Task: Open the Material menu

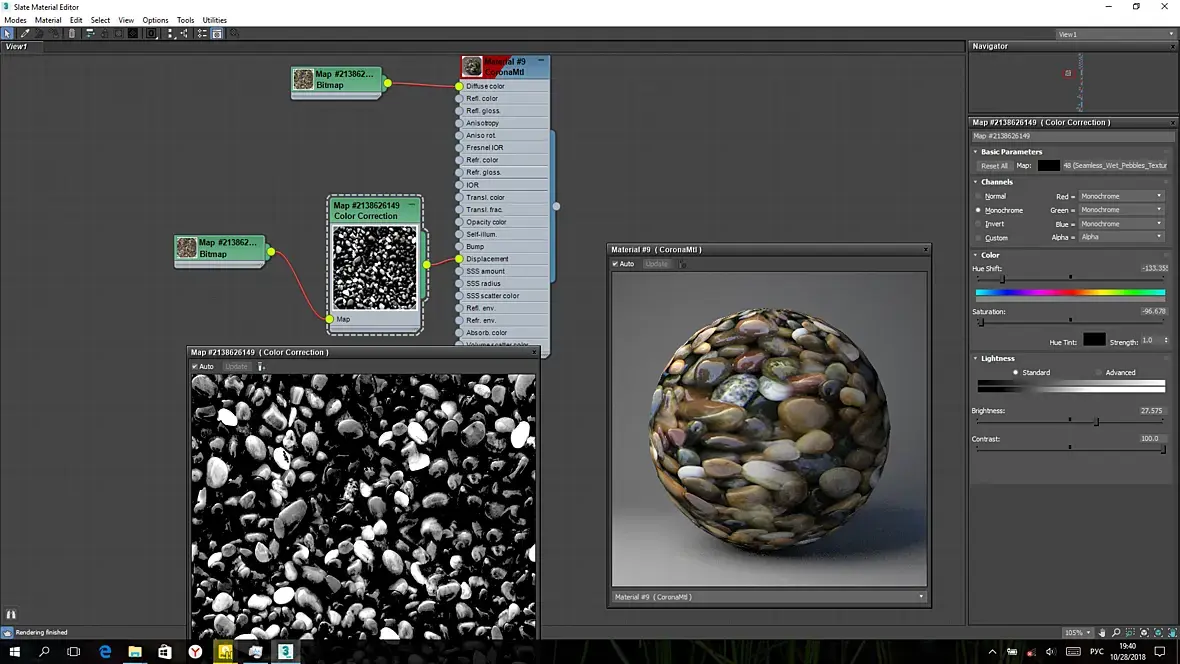Action: 48,20
